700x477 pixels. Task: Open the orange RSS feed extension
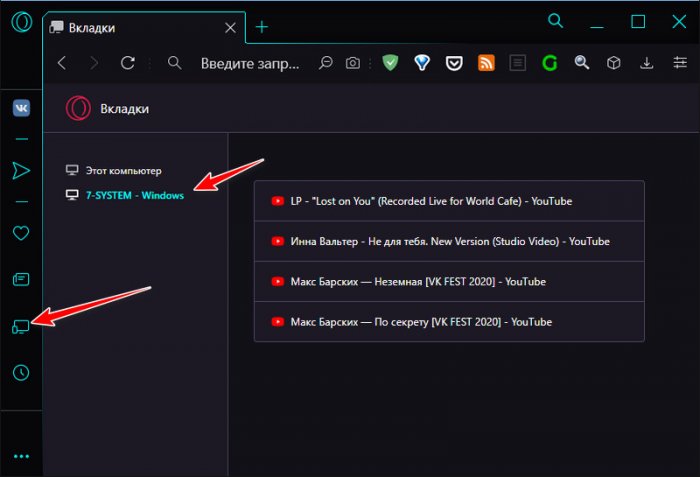(486, 63)
